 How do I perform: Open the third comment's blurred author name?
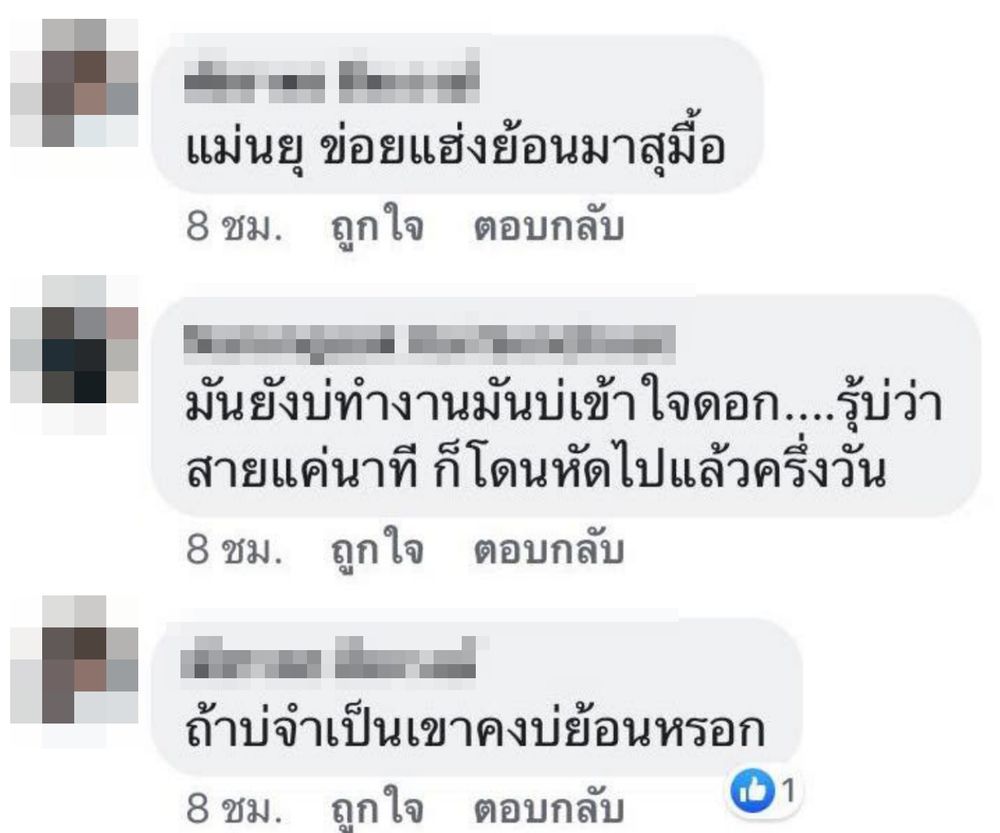[330, 657]
